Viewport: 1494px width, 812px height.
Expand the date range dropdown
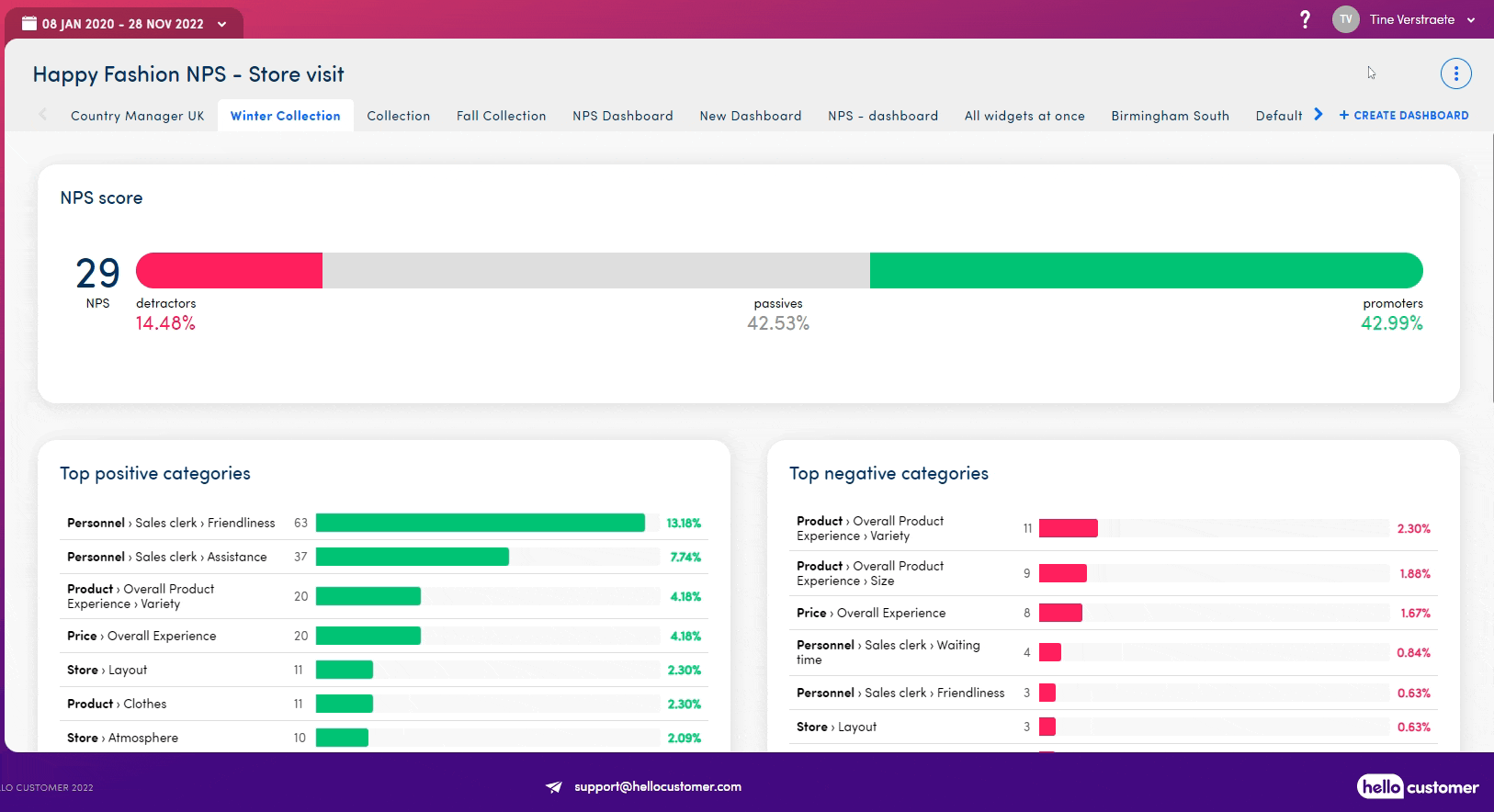click(x=222, y=25)
